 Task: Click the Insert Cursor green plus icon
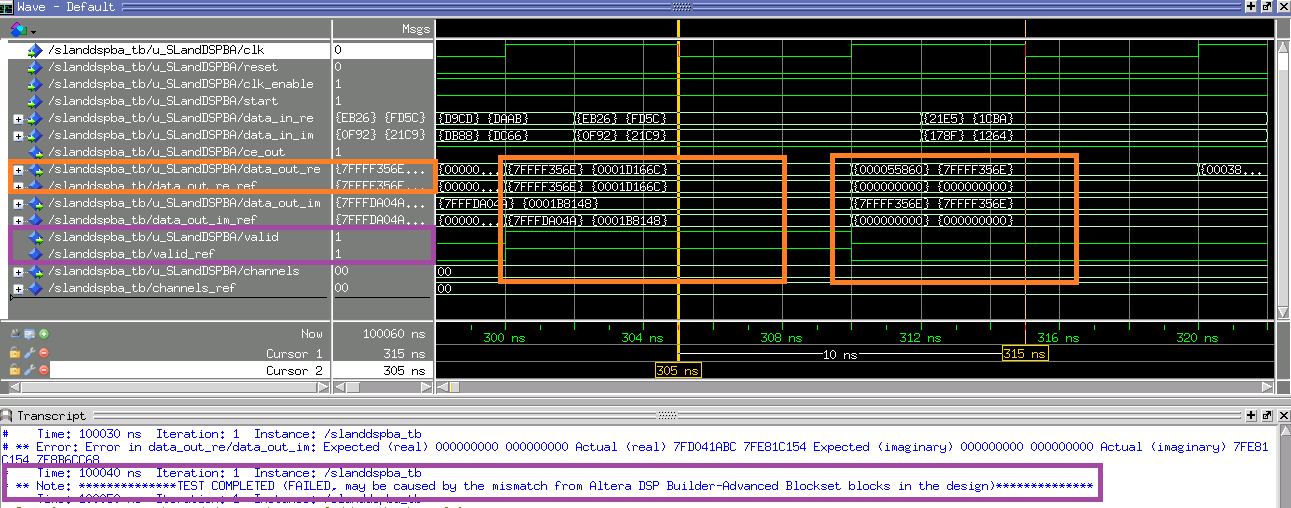pos(44,333)
